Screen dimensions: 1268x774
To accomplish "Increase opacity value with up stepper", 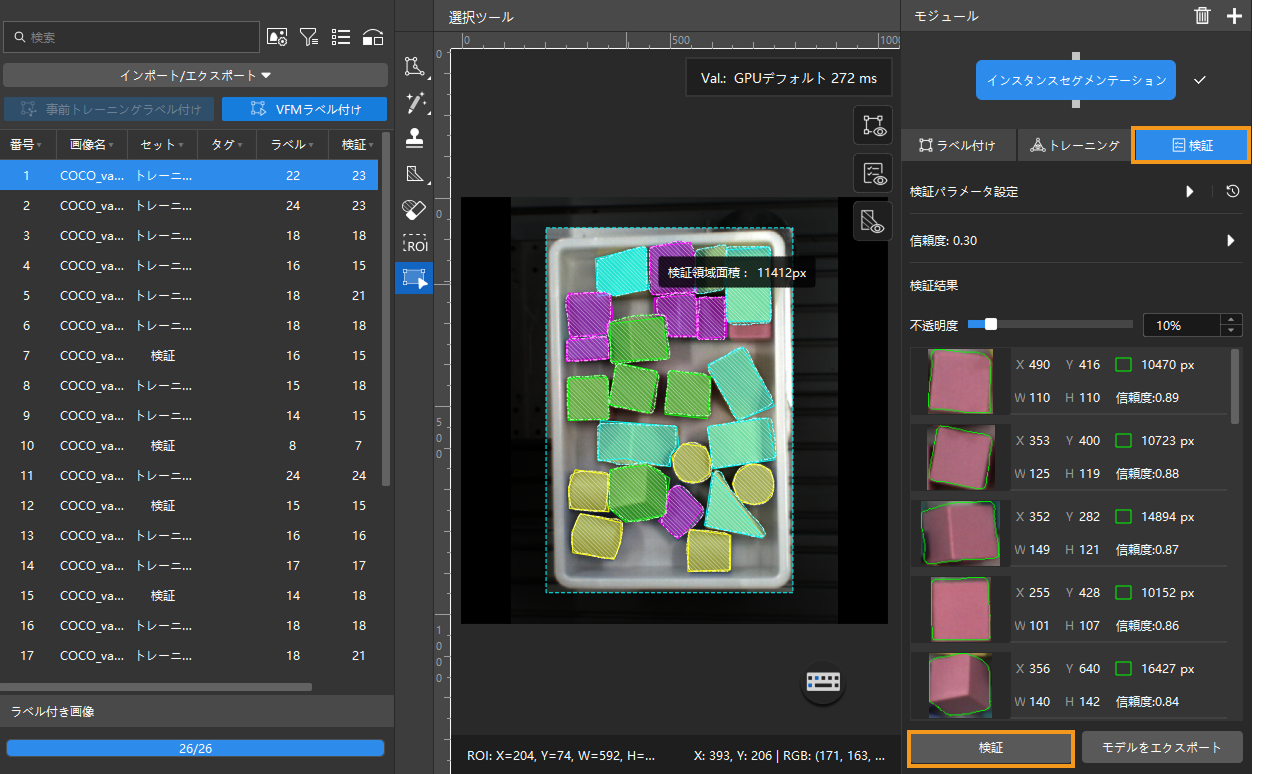I will [1232, 319].
